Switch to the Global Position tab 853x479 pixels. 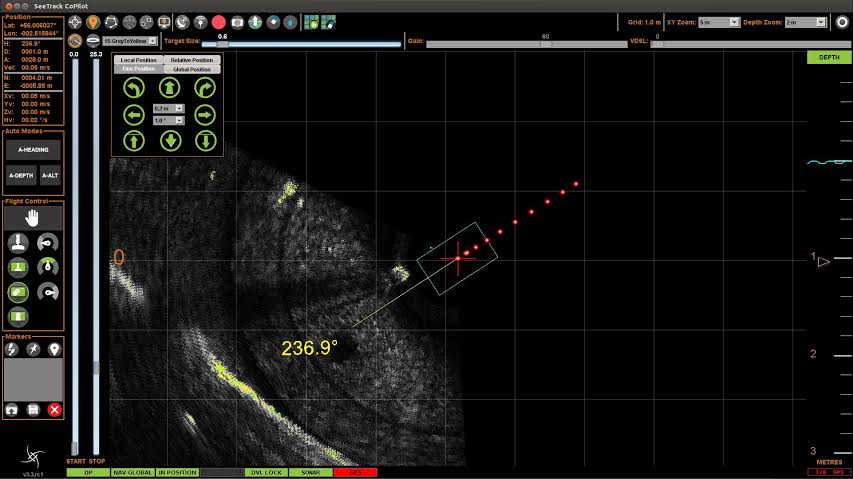tap(191, 69)
